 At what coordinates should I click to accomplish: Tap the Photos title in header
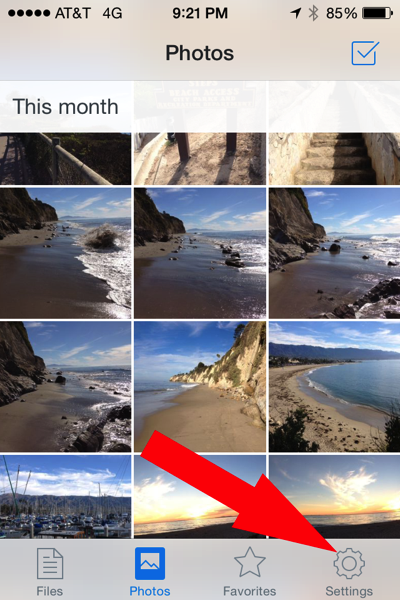tap(199, 53)
